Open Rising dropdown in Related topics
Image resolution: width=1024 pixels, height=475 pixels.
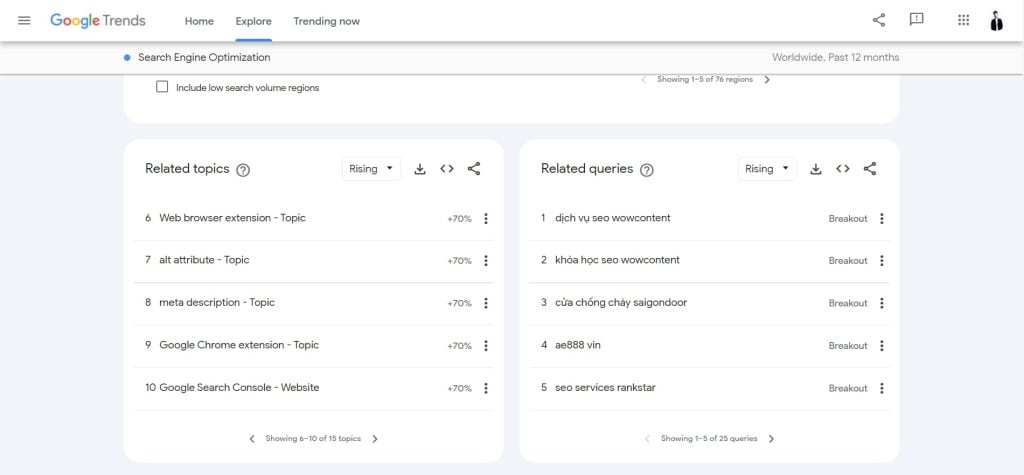[371, 169]
